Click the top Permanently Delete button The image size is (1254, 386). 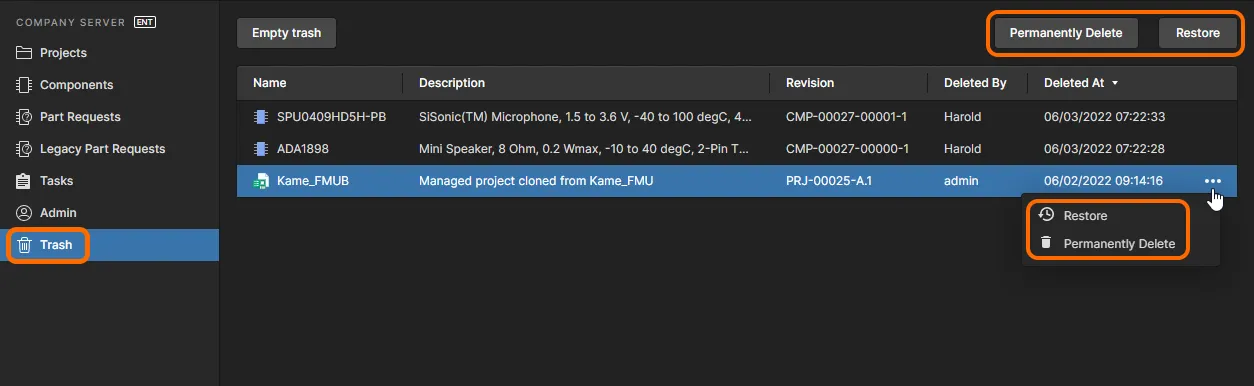point(1066,33)
